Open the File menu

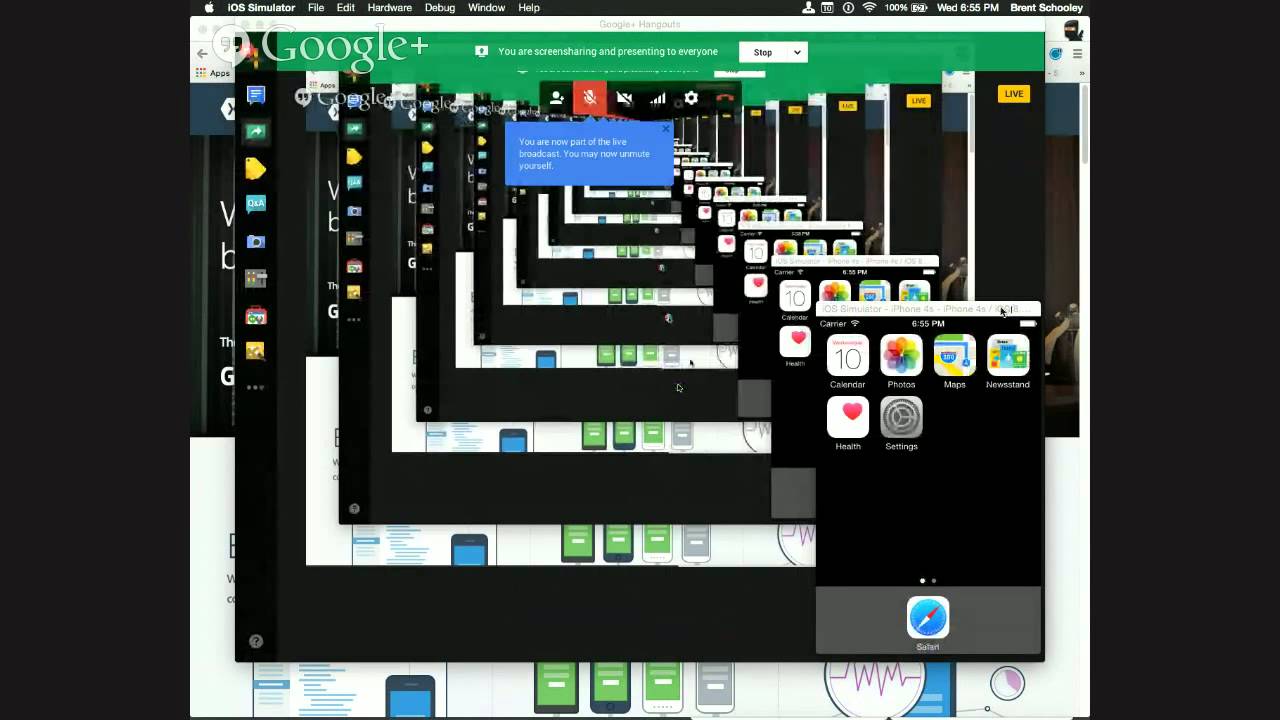(316, 8)
